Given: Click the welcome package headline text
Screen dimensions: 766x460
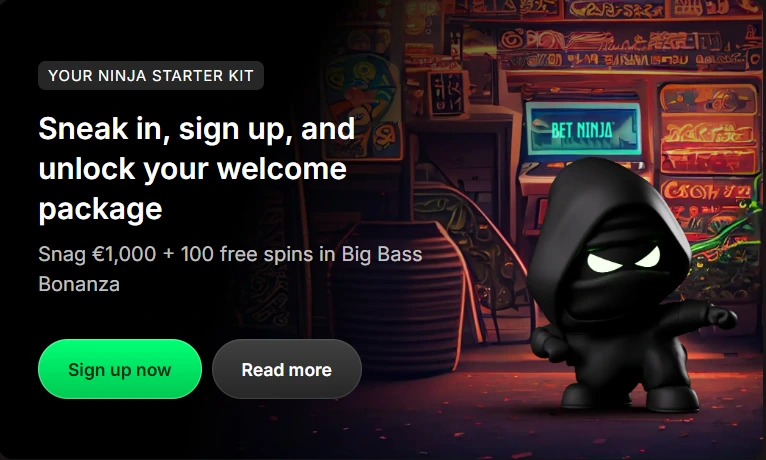Looking at the screenshot, I should click(x=197, y=168).
